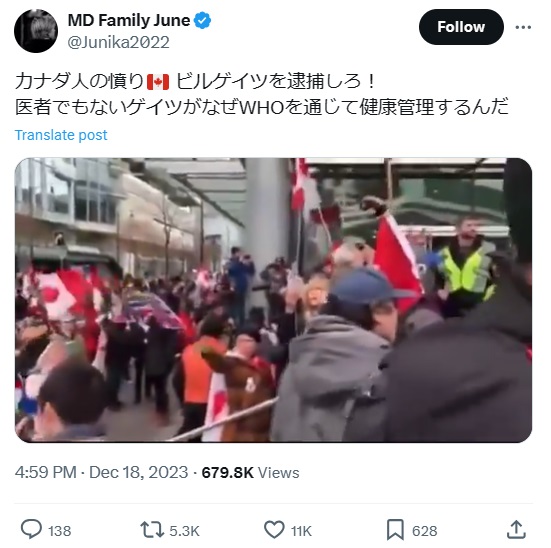Click the Canada flag emoji in the post

point(158,82)
